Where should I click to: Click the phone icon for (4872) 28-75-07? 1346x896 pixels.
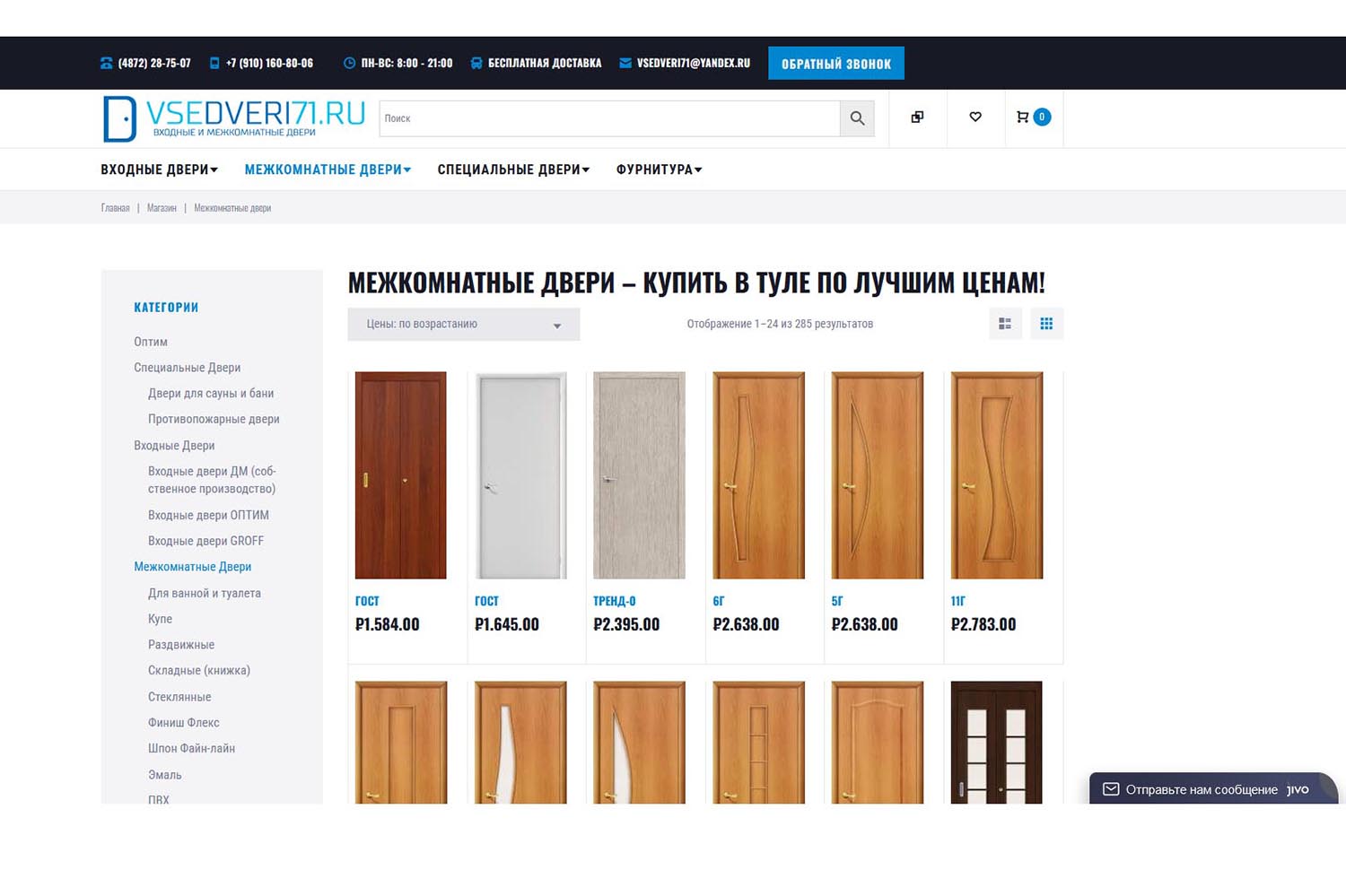[x=107, y=63]
